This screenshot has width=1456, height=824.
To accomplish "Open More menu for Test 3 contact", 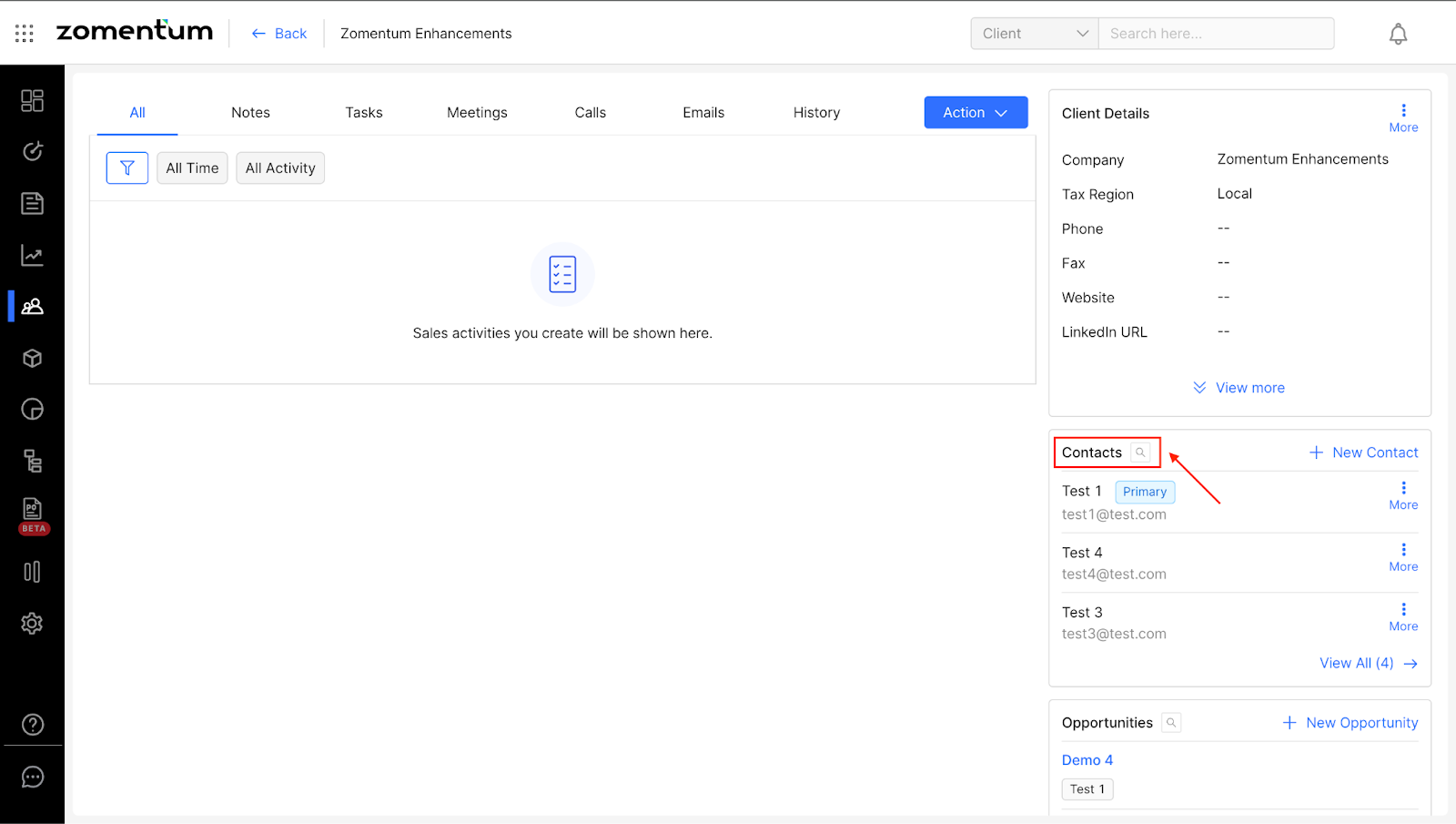I will (x=1403, y=617).
